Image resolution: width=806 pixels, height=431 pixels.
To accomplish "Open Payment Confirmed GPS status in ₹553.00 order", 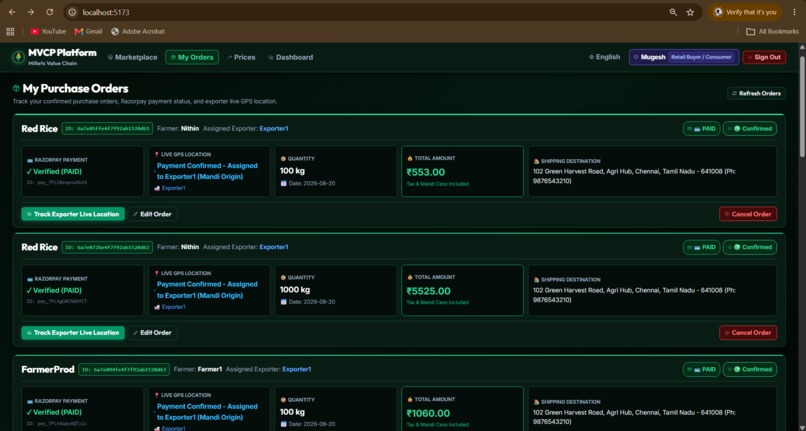I will tap(207, 171).
